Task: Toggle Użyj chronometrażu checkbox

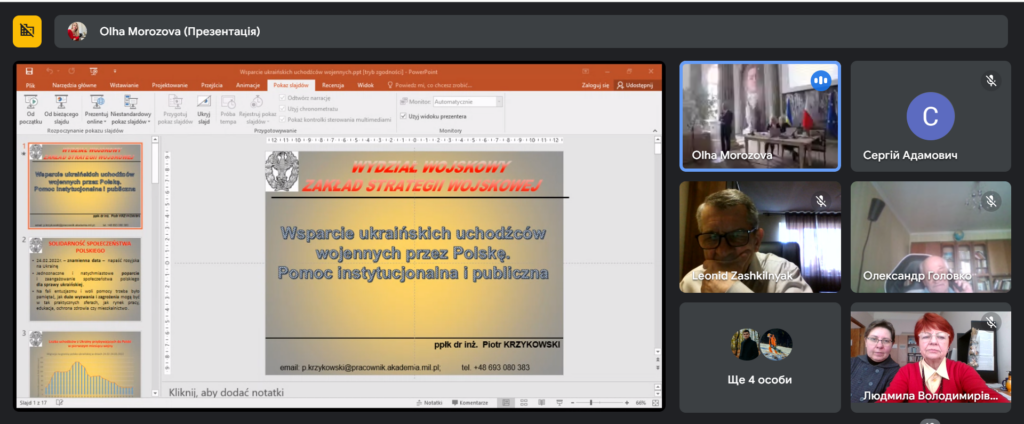Action: [283, 107]
